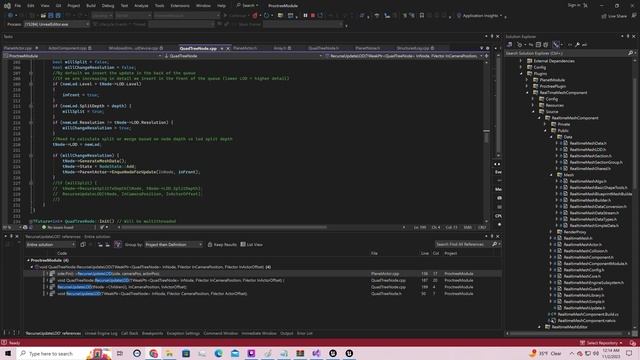Click the bookmark toolbar icon
The image size is (640, 360).
(422, 16)
